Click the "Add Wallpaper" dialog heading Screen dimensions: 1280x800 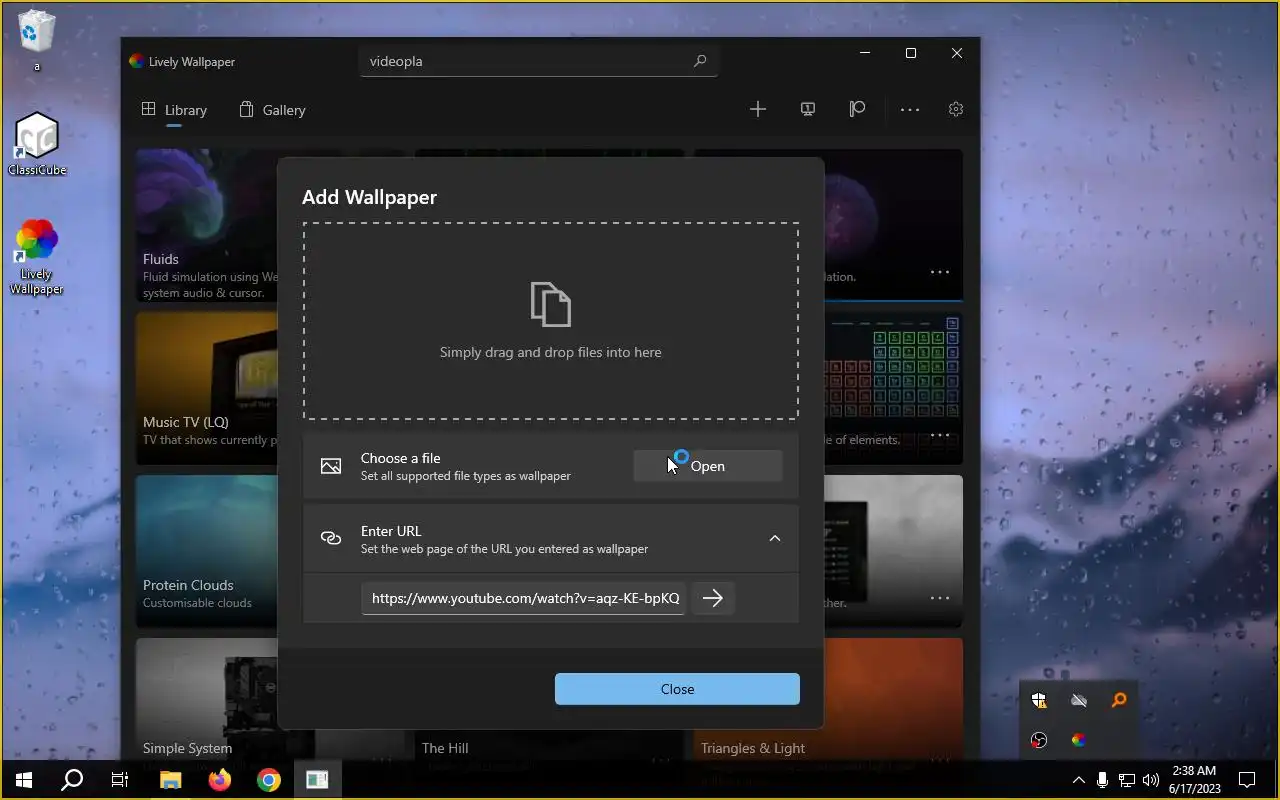[370, 197]
